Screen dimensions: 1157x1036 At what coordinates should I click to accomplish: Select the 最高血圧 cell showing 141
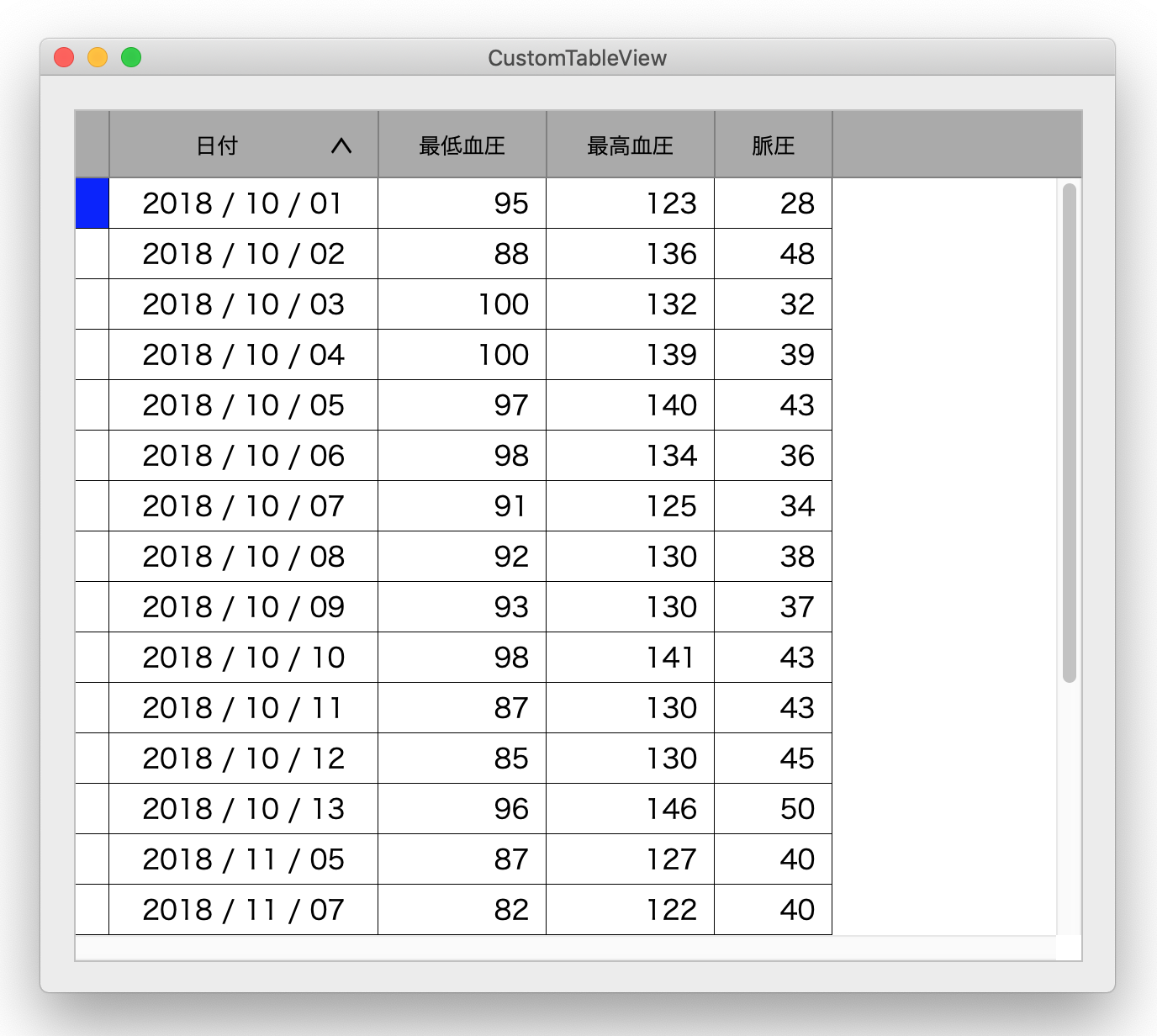[629, 658]
